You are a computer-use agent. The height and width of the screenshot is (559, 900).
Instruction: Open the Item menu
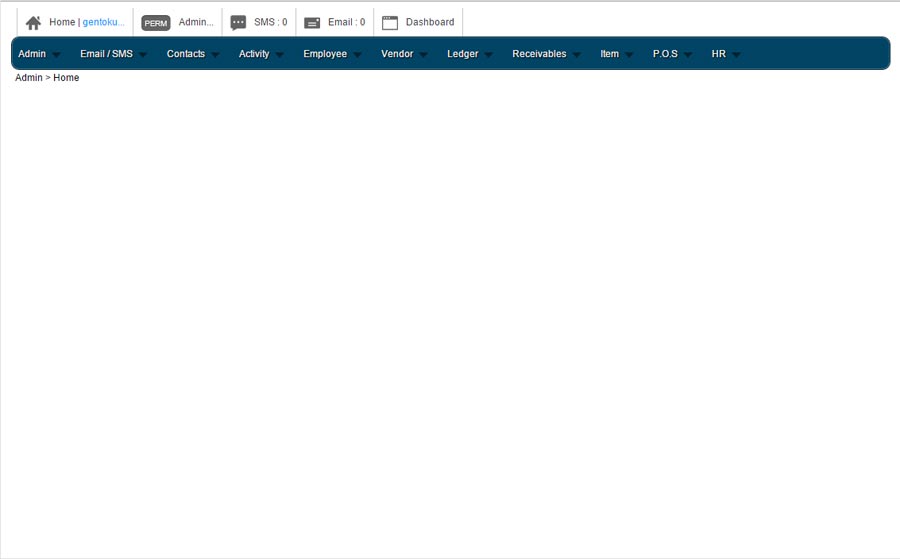pos(610,53)
